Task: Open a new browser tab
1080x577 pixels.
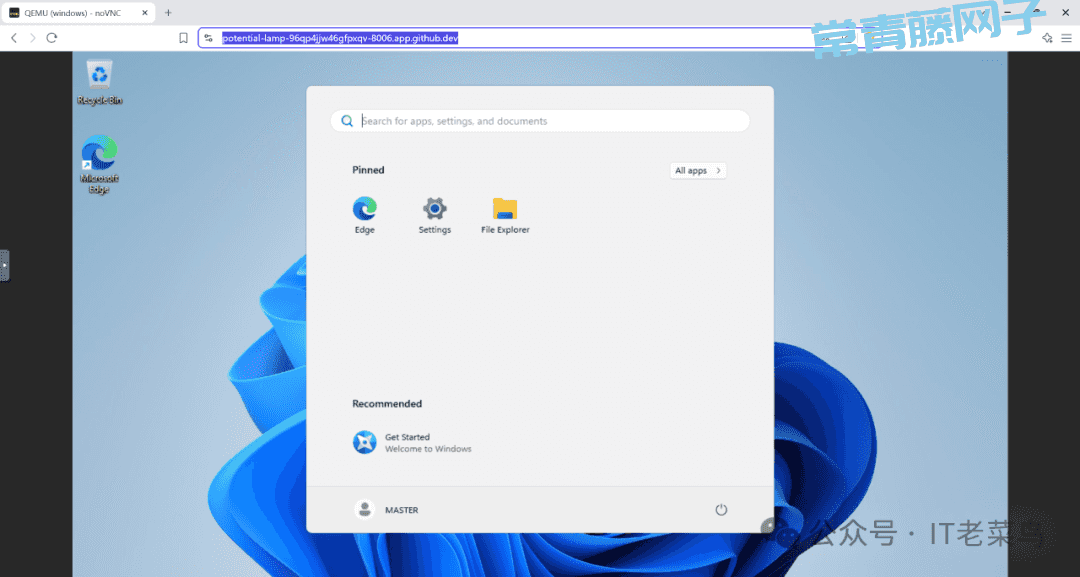Action: 168,12
